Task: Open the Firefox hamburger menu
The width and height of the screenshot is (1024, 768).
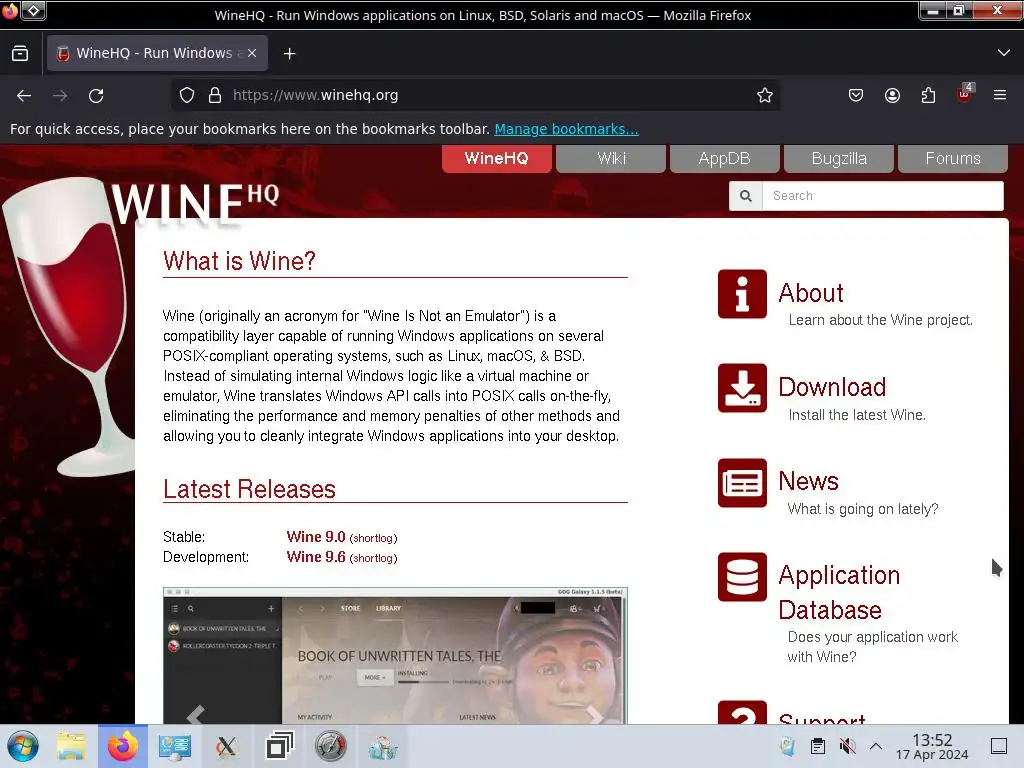Action: pyautogui.click(x=1000, y=95)
